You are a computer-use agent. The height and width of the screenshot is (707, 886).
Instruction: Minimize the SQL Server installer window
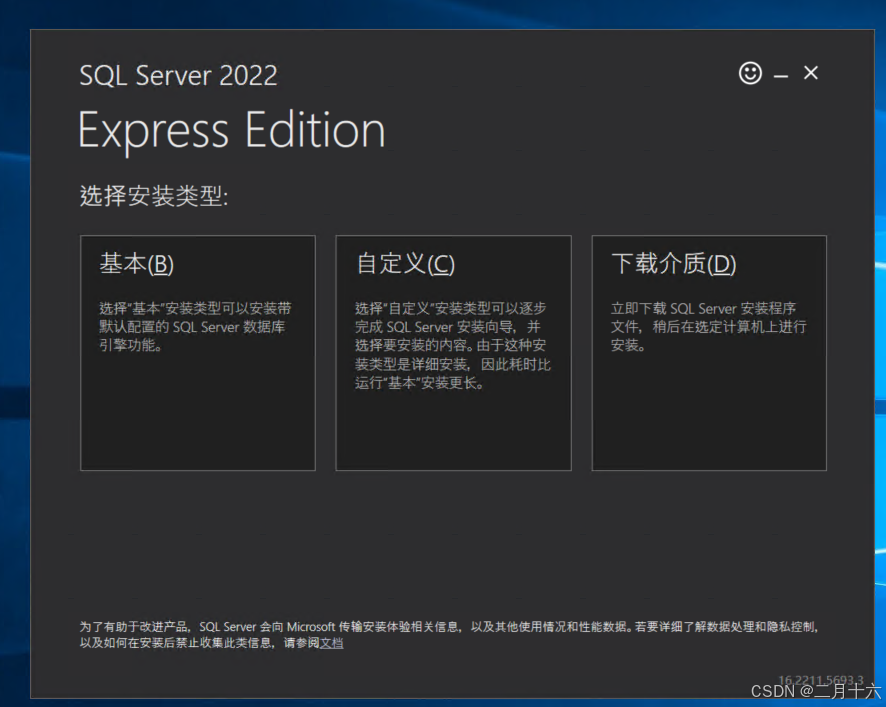[780, 75]
